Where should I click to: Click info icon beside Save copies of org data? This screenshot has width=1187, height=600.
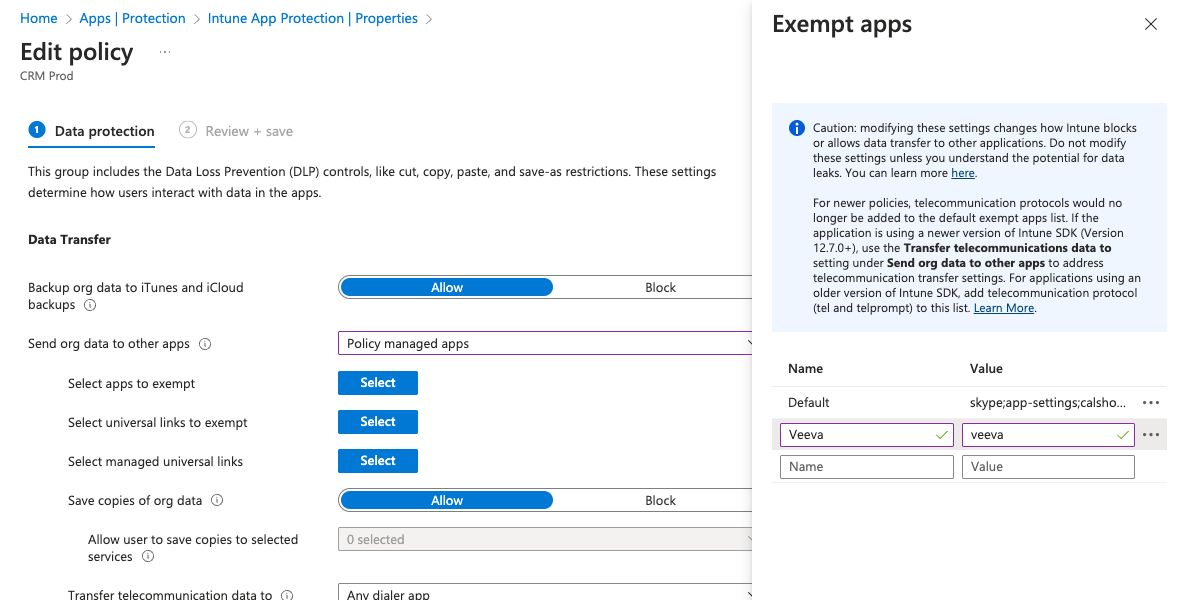[x=217, y=501]
